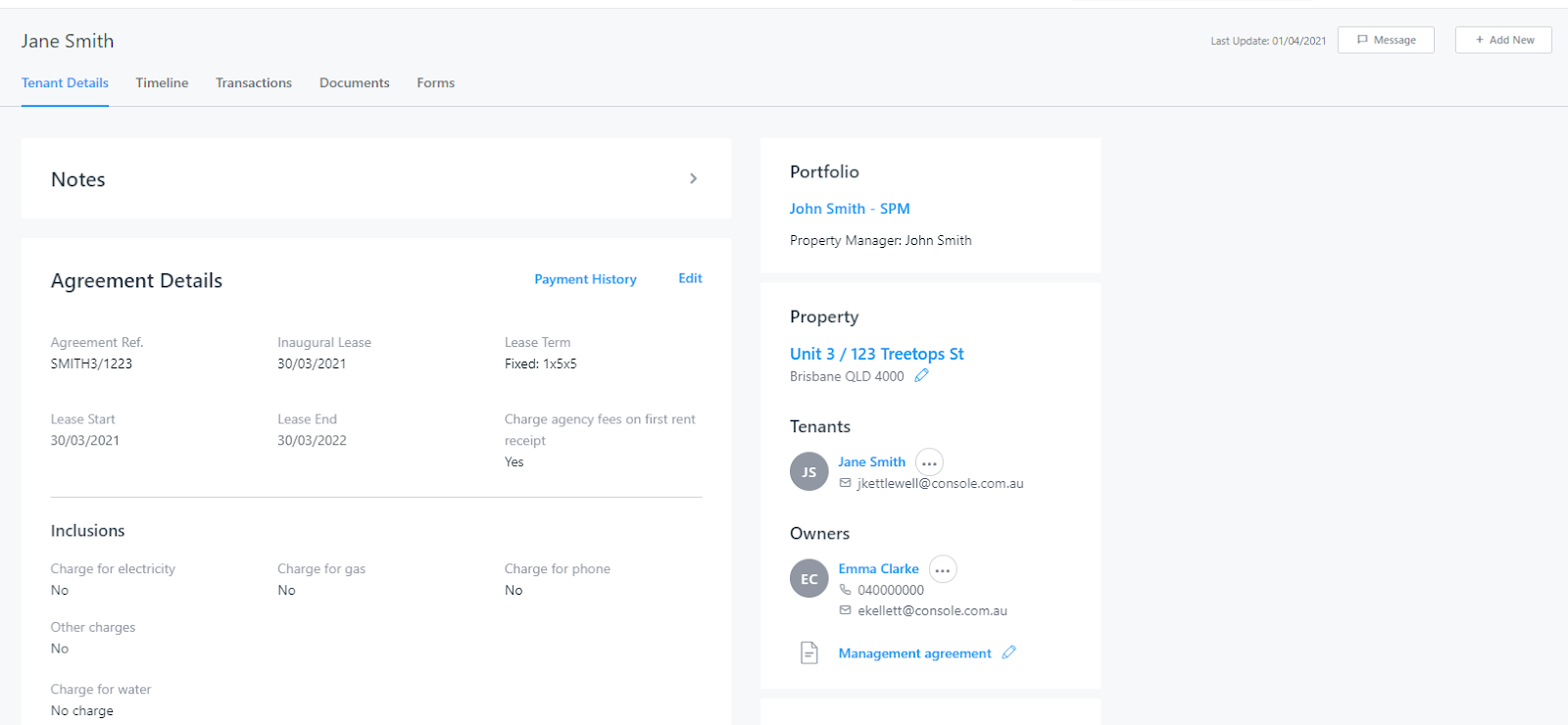This screenshot has height=725, width=1568.
Task: Go to the Documents tab
Action: (x=355, y=83)
